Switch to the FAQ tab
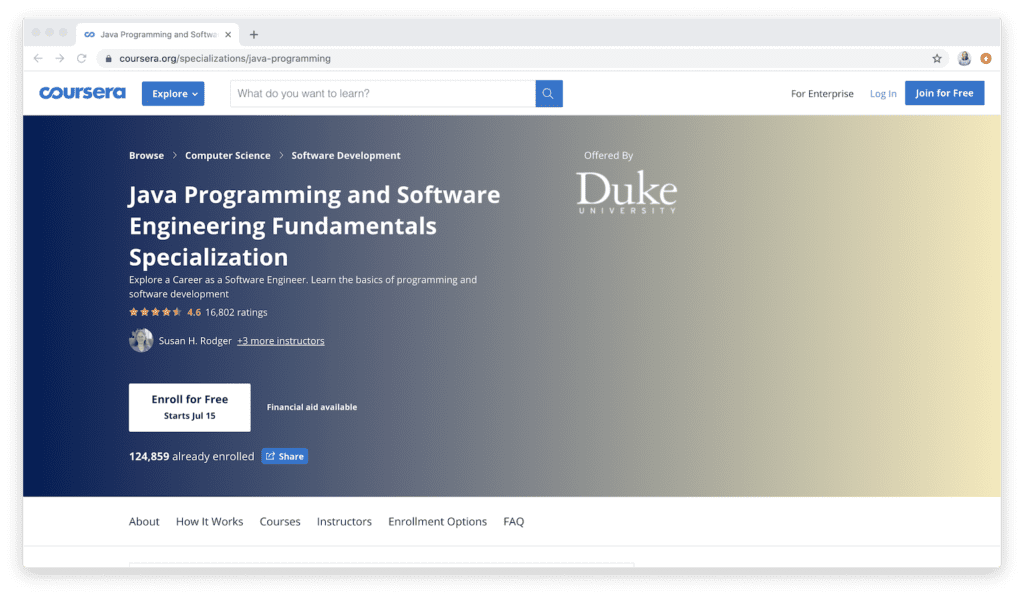Image resolution: width=1024 pixels, height=596 pixels. pos(513,522)
